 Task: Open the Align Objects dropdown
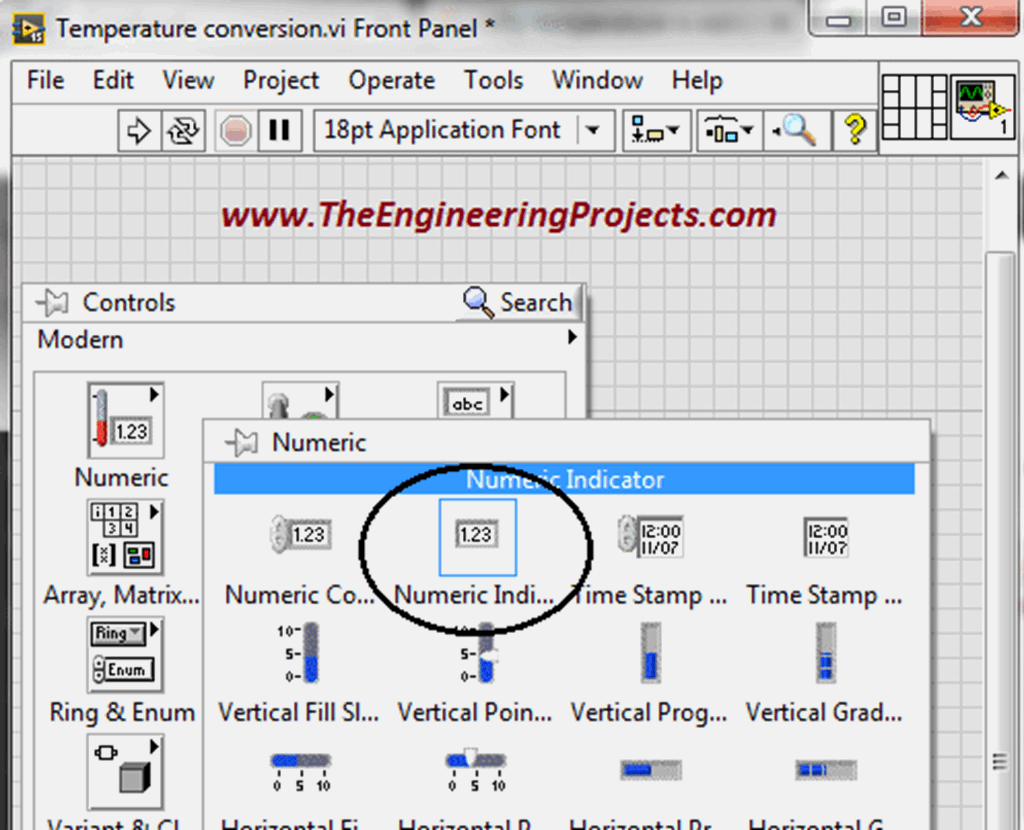click(x=654, y=131)
